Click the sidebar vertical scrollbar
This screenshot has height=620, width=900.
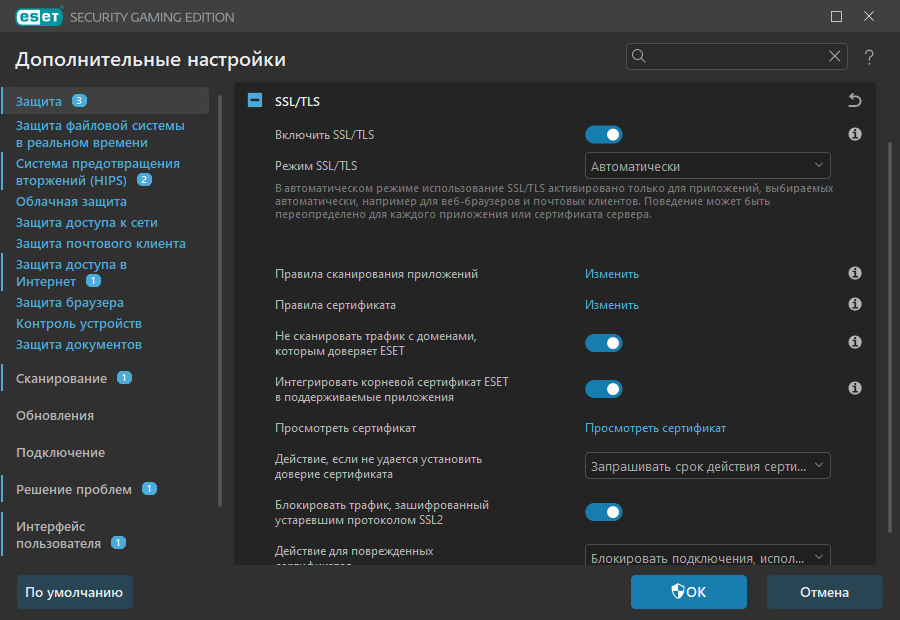220,301
